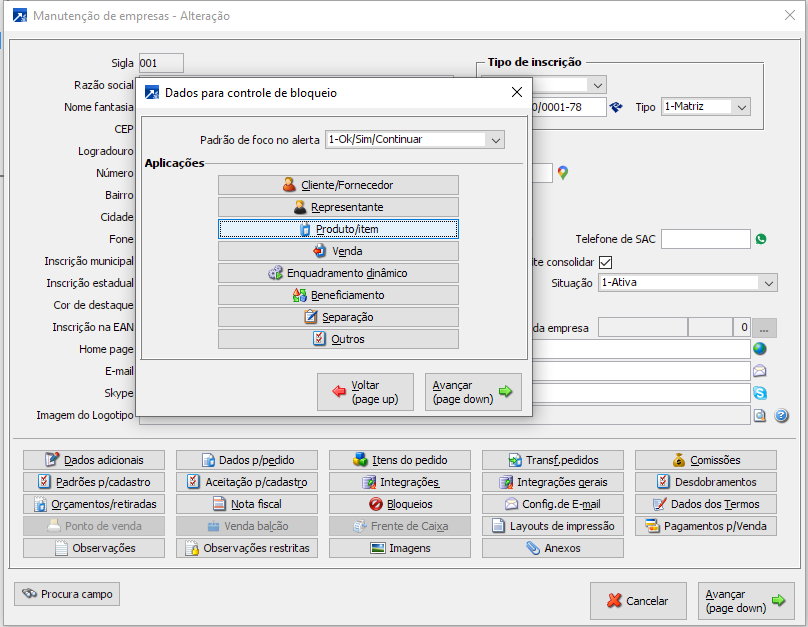
Task: Click the Skype icon
Action: click(x=760, y=393)
